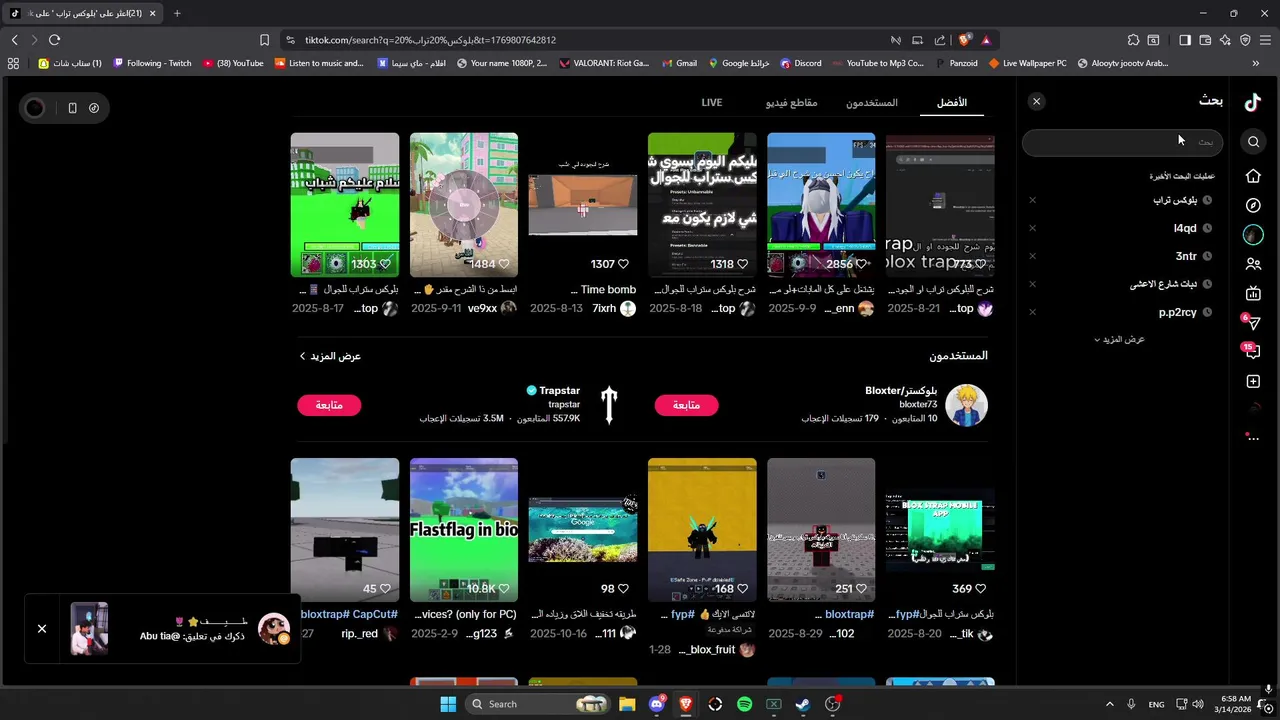
Task: Remove 'l4qd' from recent searches
Action: 1033,228
